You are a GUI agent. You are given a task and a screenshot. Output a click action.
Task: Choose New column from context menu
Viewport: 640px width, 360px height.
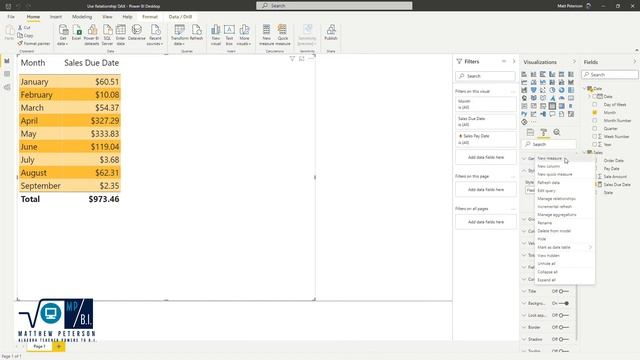coord(564,166)
